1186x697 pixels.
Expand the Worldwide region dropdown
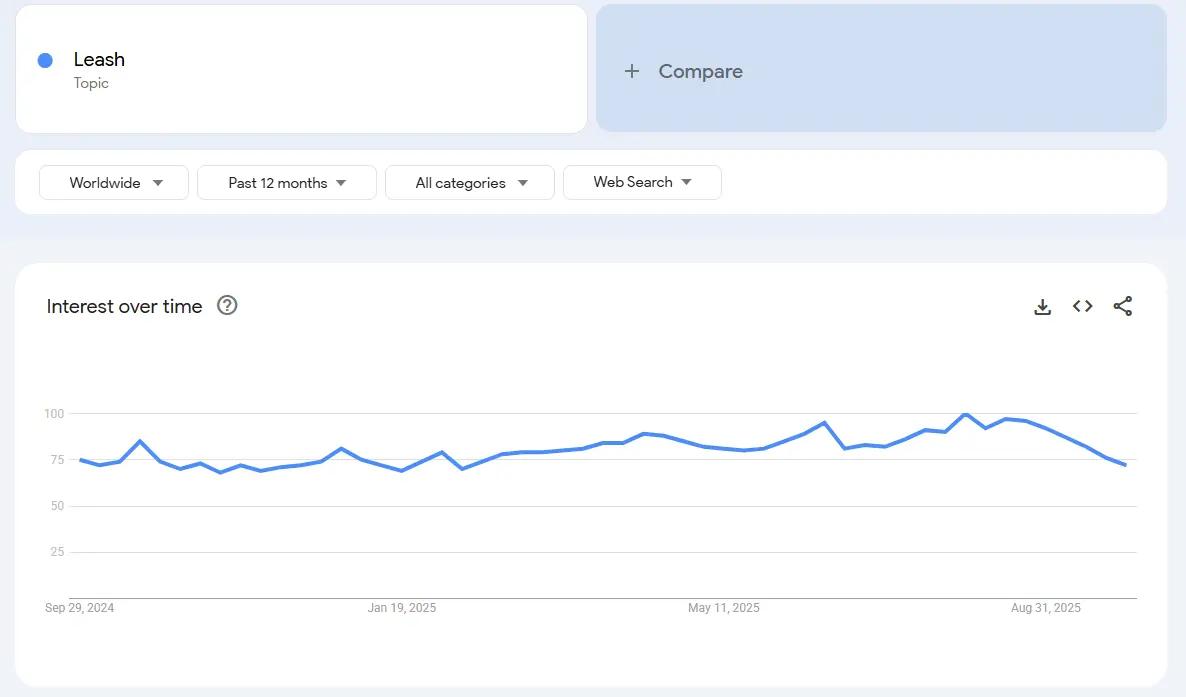coord(114,183)
